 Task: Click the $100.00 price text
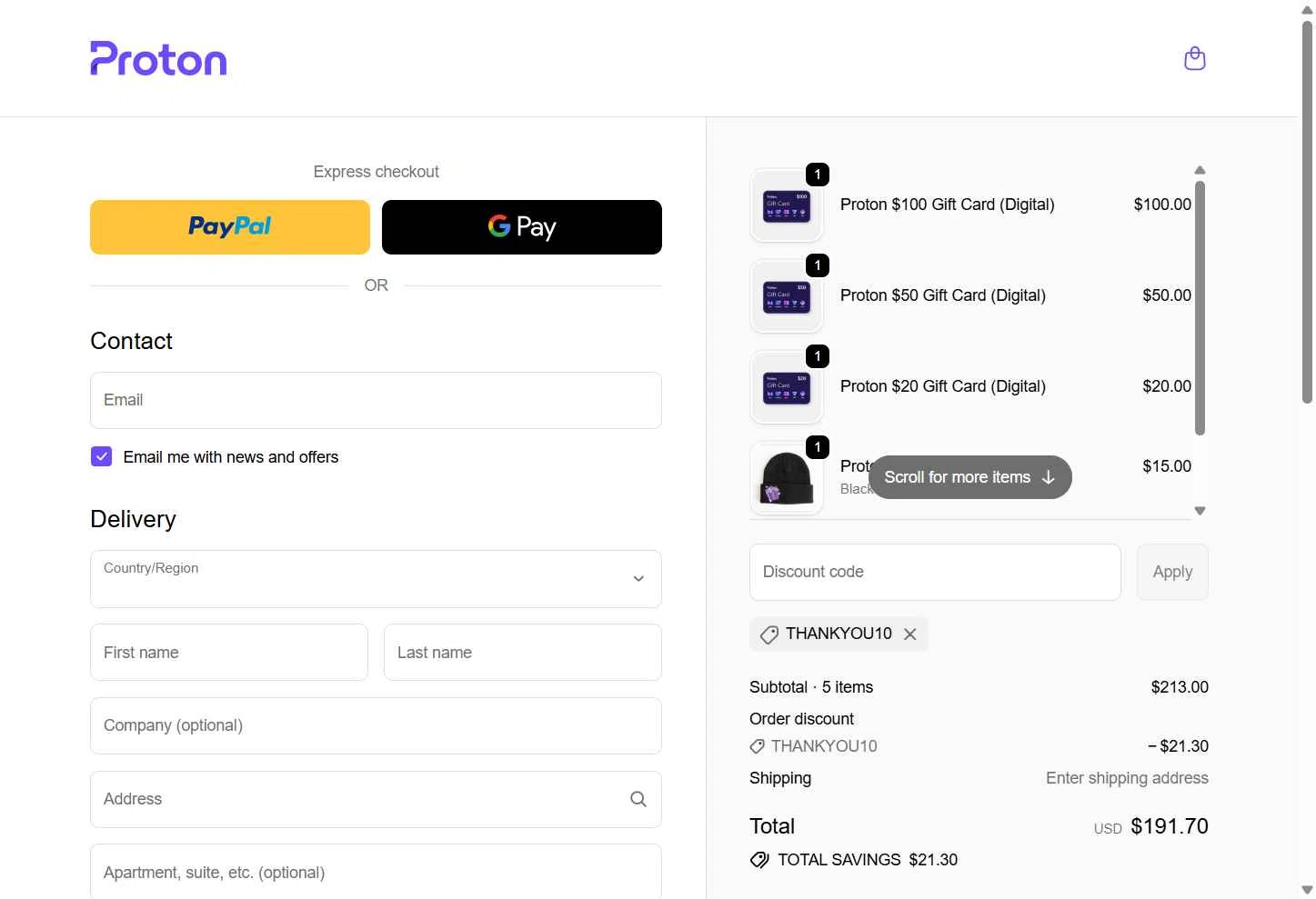point(1162,205)
